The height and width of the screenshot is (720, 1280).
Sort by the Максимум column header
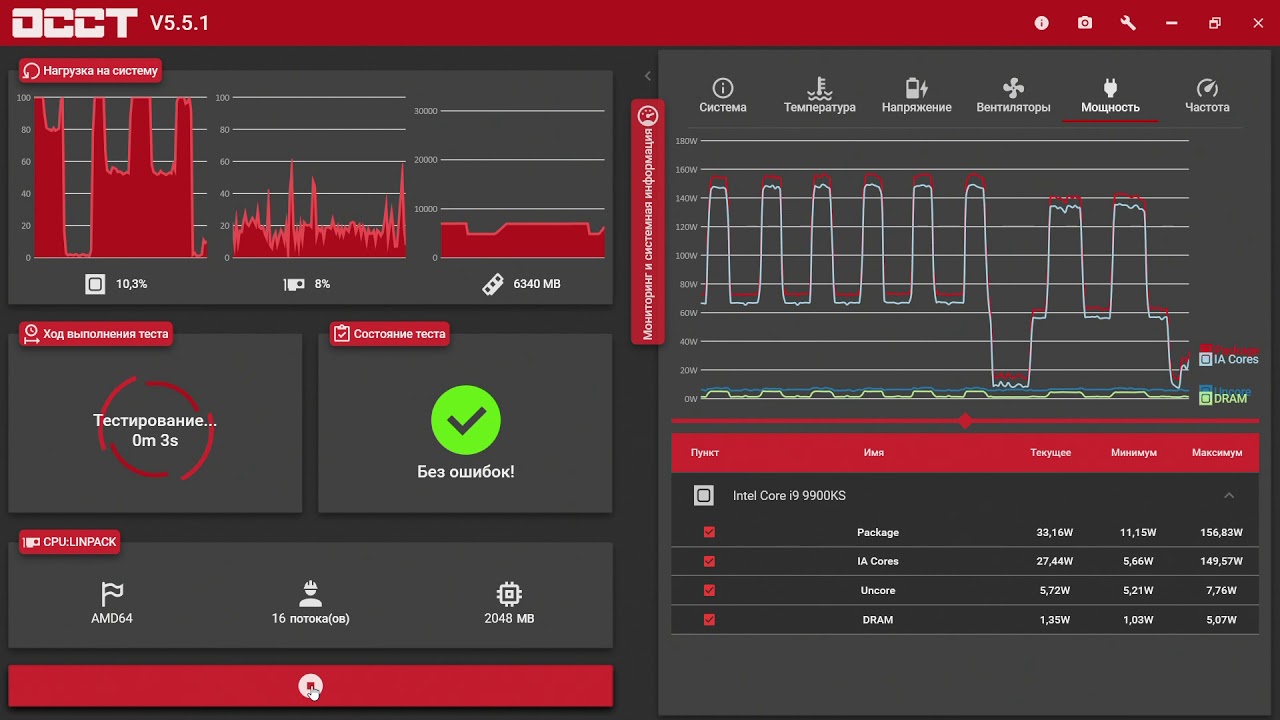coord(1217,453)
